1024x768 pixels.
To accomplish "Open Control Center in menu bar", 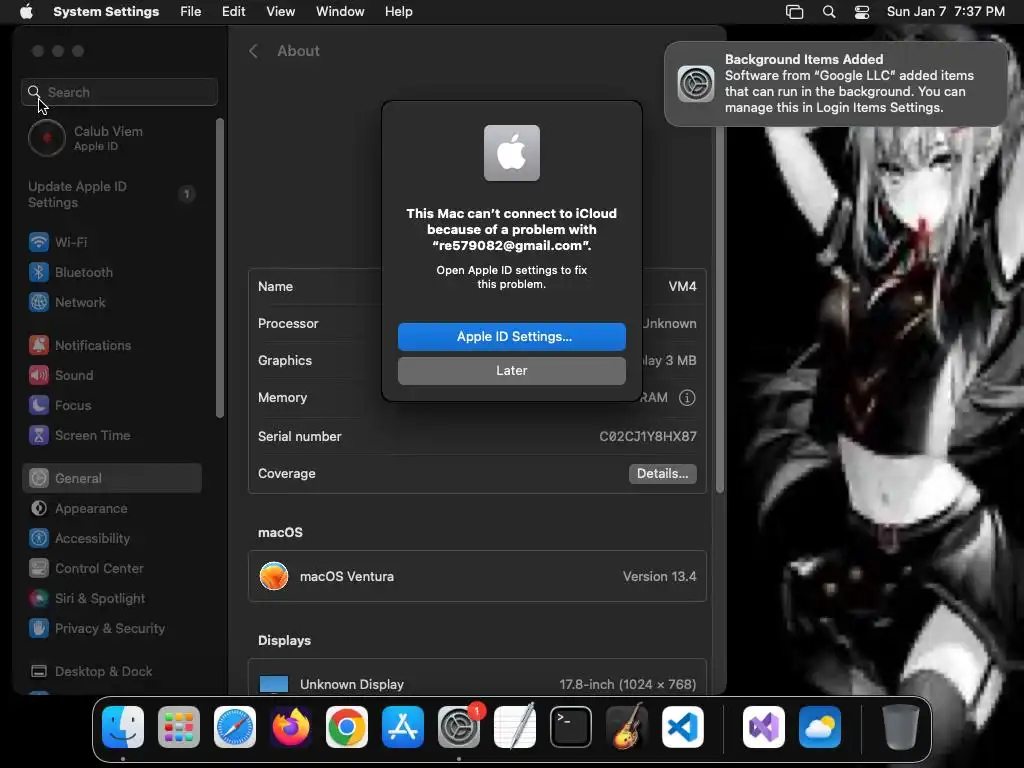I will pyautogui.click(x=862, y=12).
